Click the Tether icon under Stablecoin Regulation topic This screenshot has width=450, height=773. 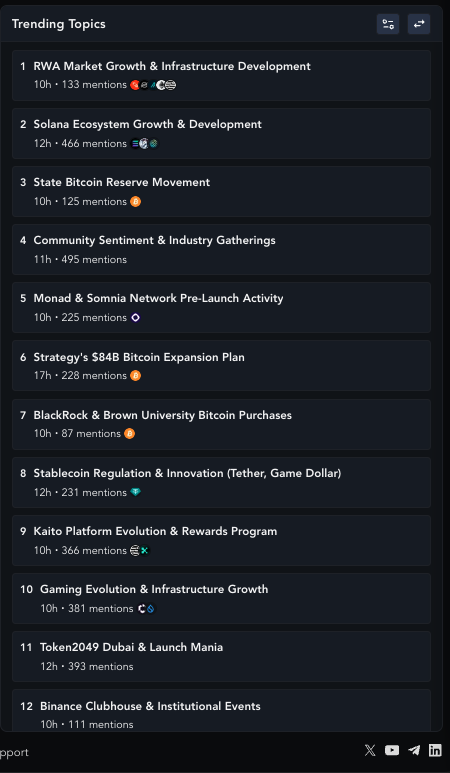point(136,492)
